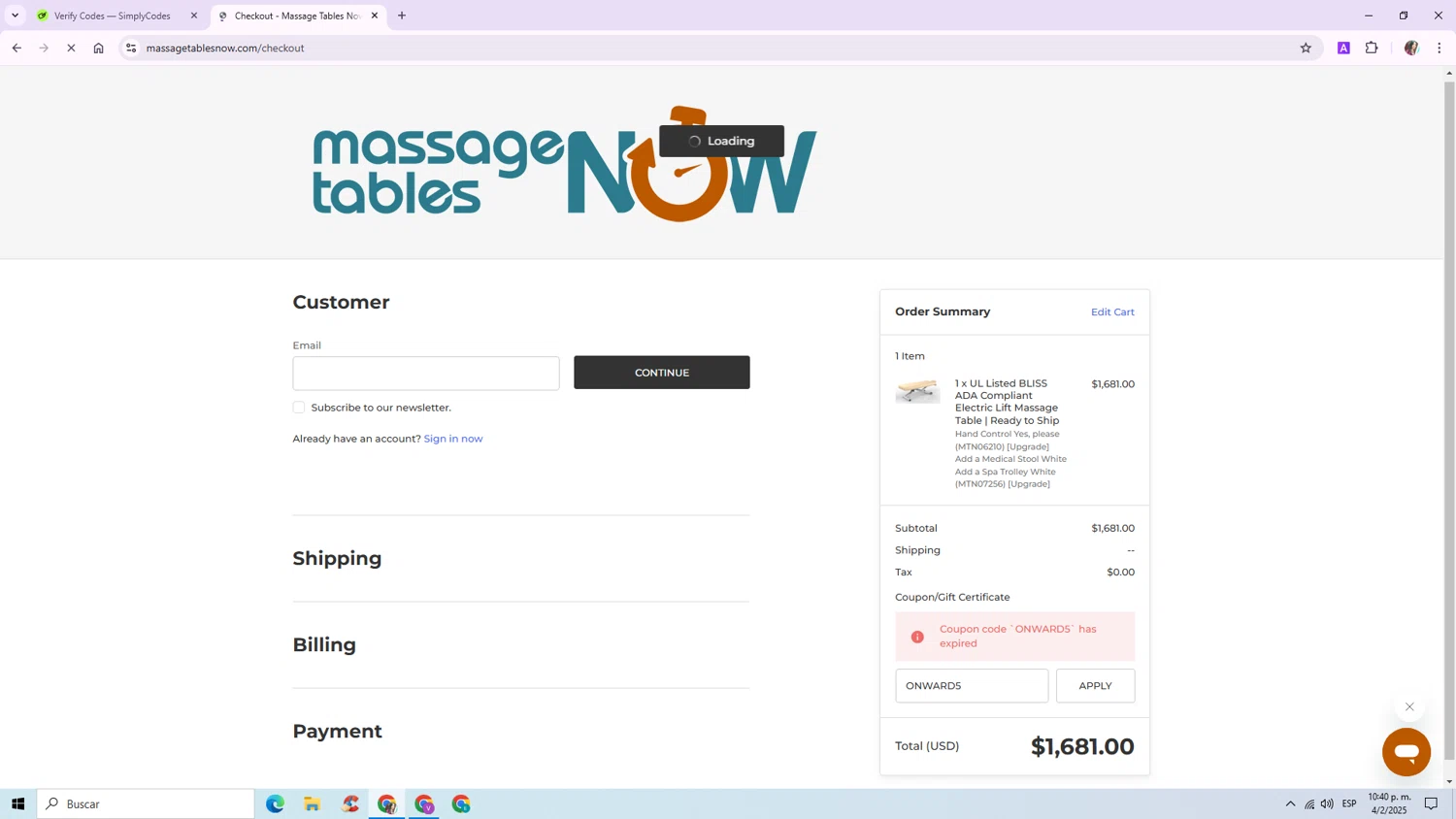Click the Buscar taskbar search box
1456x819 pixels.
coord(146,803)
